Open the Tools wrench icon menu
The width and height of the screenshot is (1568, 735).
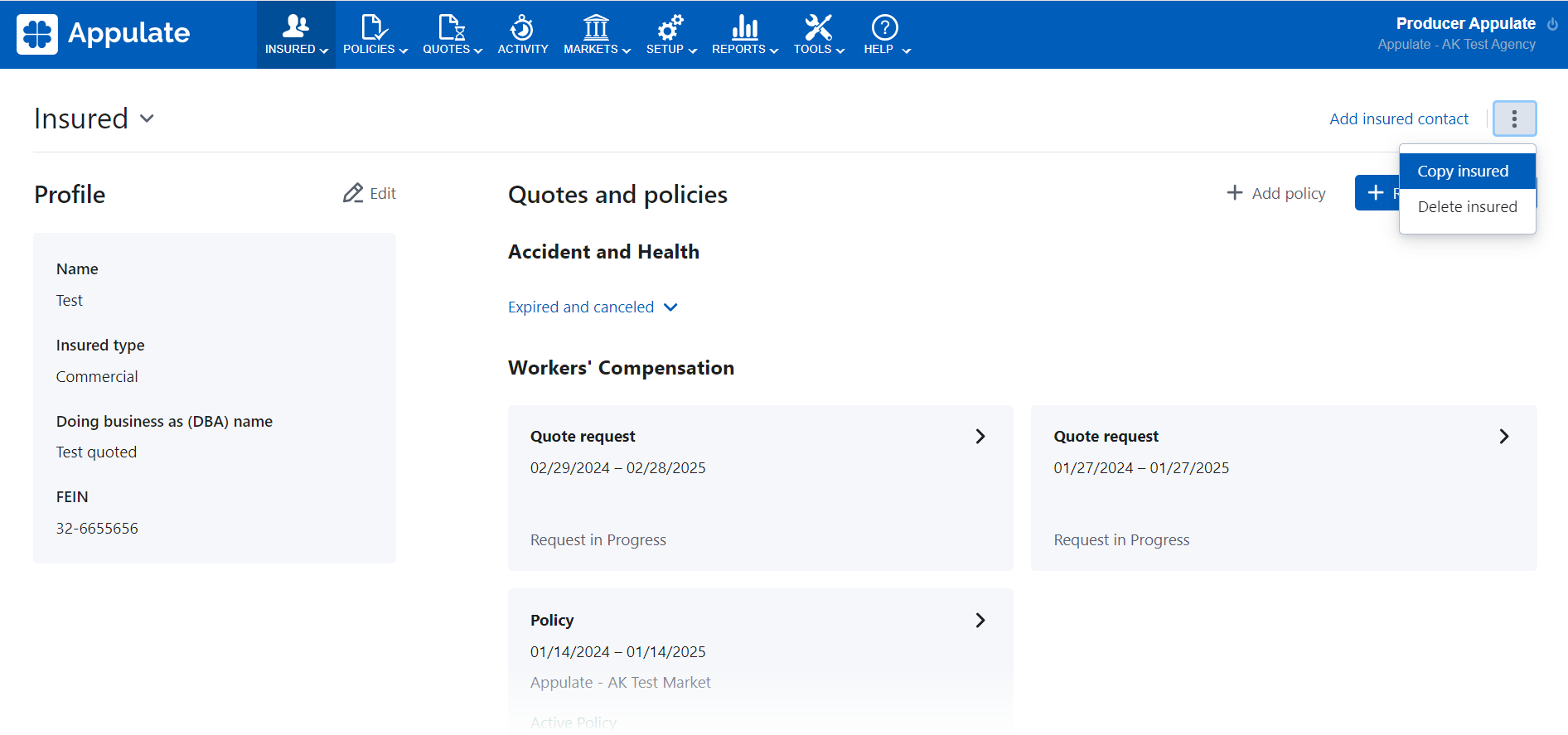point(818,27)
